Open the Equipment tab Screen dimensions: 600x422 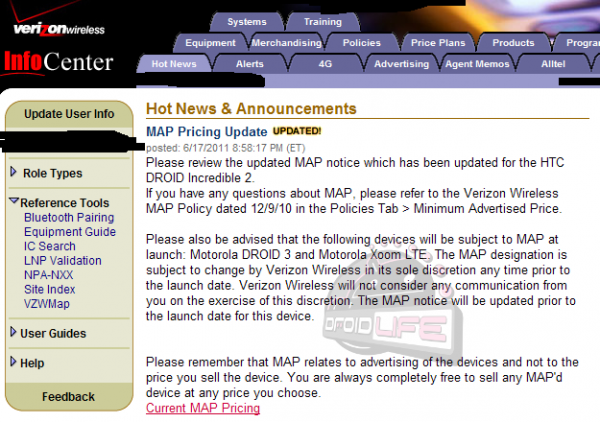211,43
